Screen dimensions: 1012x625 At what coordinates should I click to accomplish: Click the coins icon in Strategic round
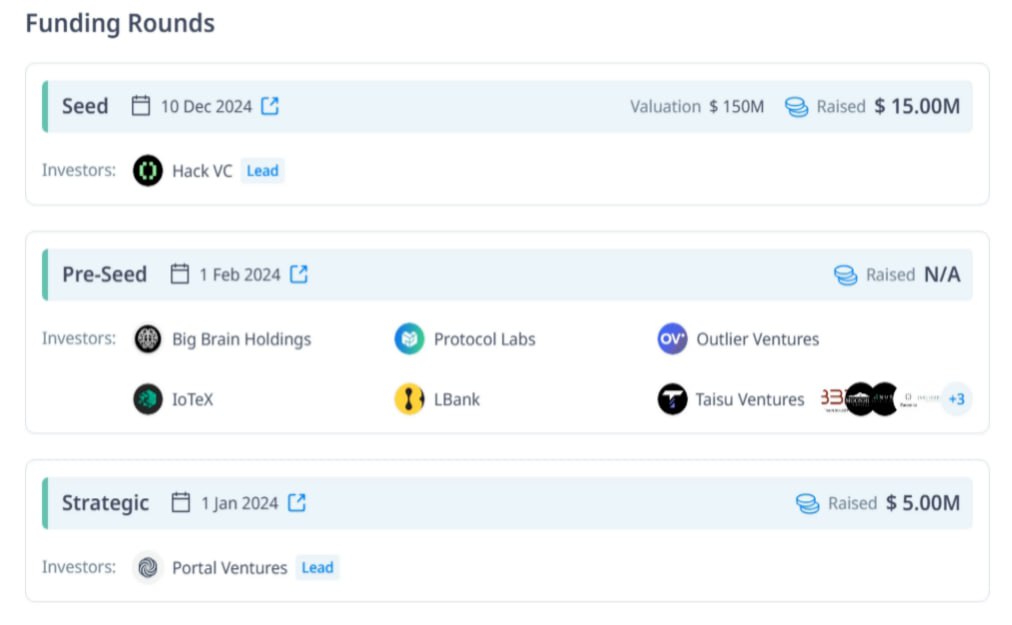[807, 504]
